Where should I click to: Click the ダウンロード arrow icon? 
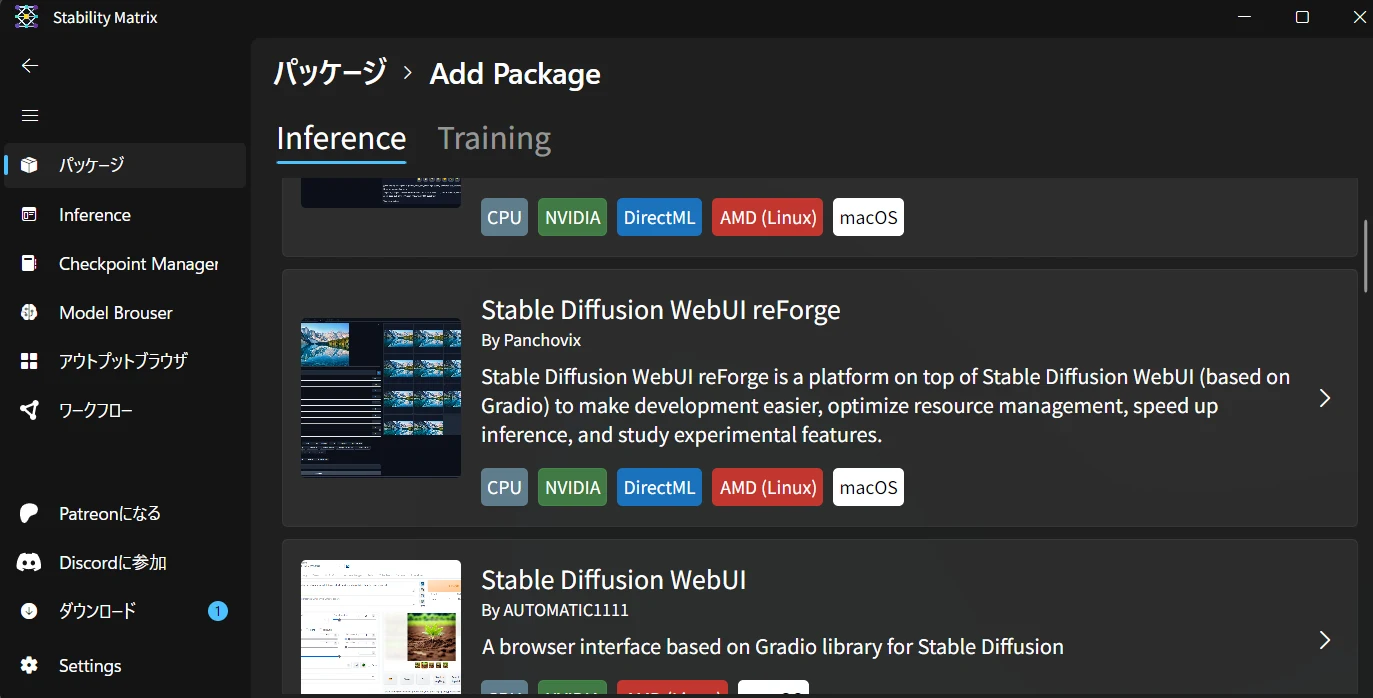pos(29,611)
